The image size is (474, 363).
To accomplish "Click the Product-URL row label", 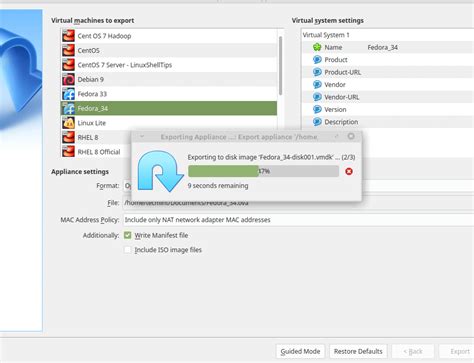I will 343,72.
